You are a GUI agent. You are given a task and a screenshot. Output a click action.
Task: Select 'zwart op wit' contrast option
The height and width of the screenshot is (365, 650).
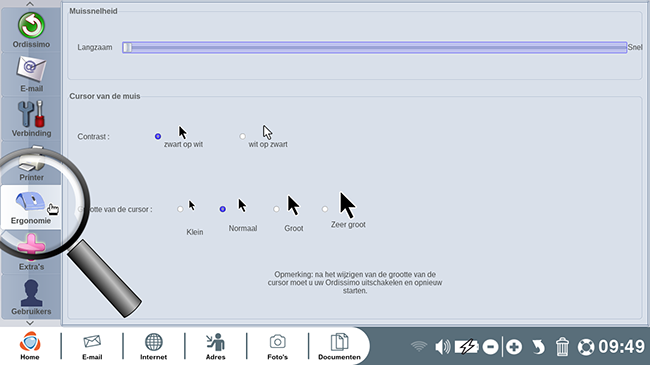158,136
